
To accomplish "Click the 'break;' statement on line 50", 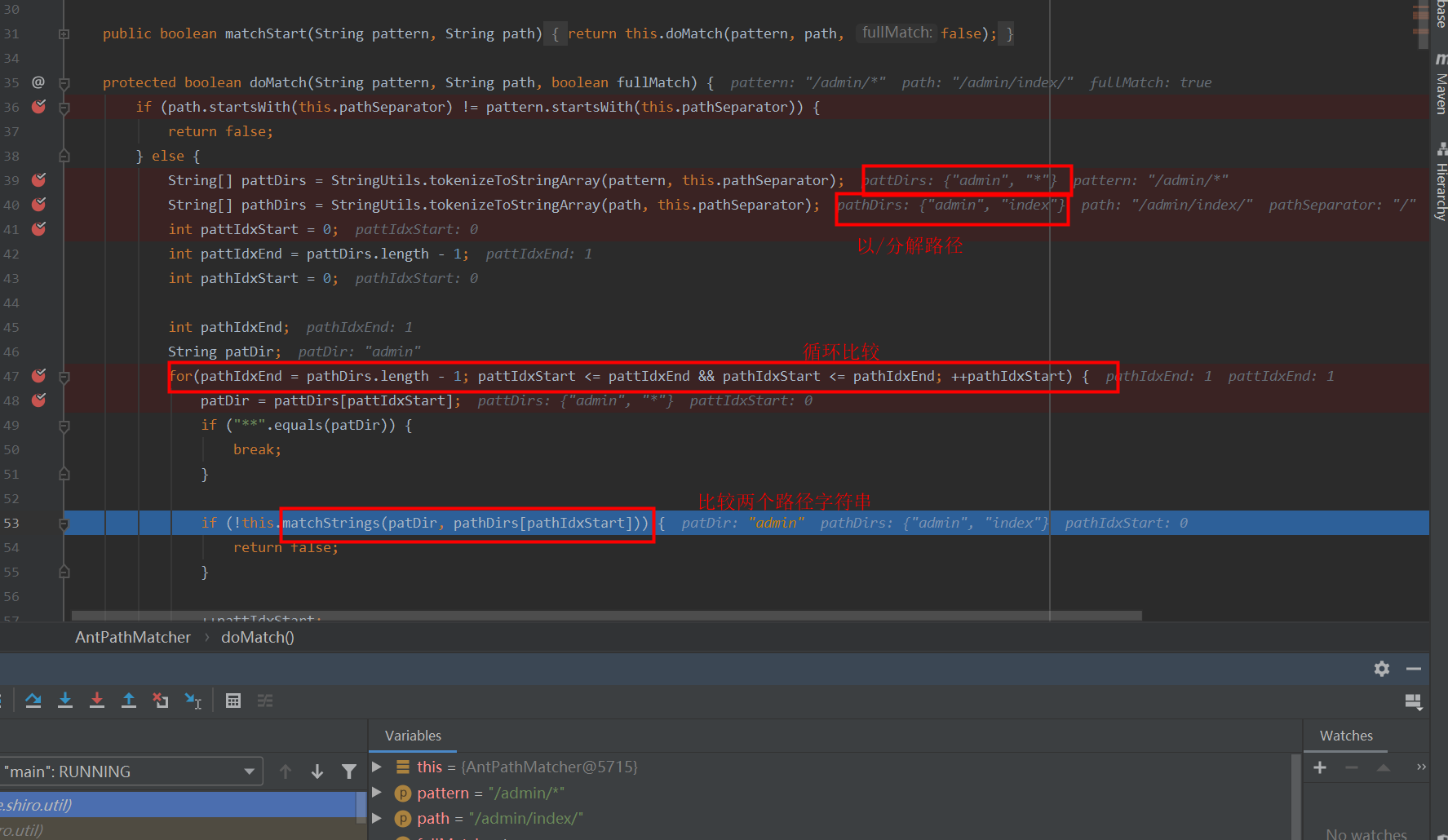I will pyautogui.click(x=257, y=449).
